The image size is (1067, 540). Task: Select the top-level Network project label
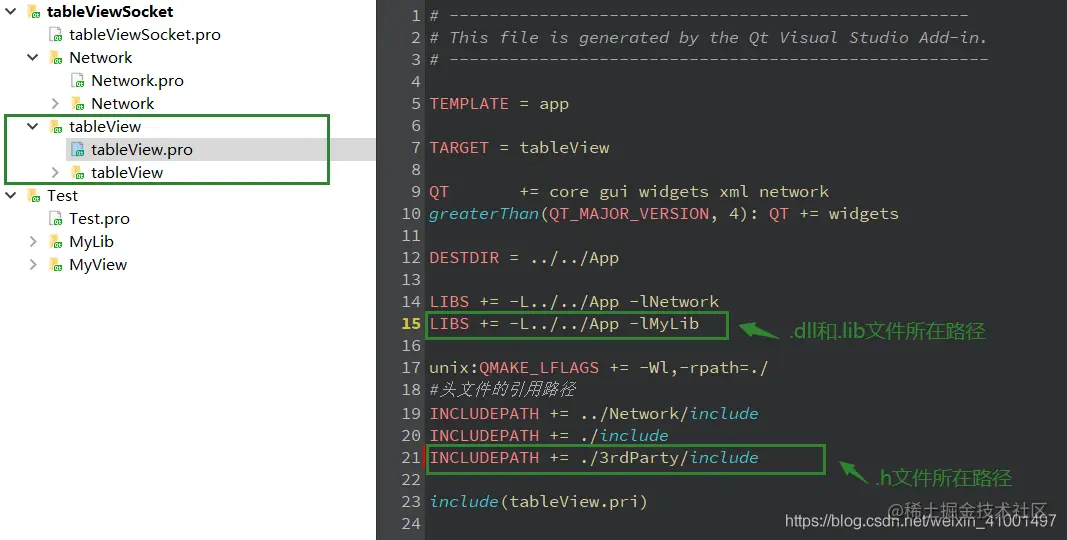(101, 58)
